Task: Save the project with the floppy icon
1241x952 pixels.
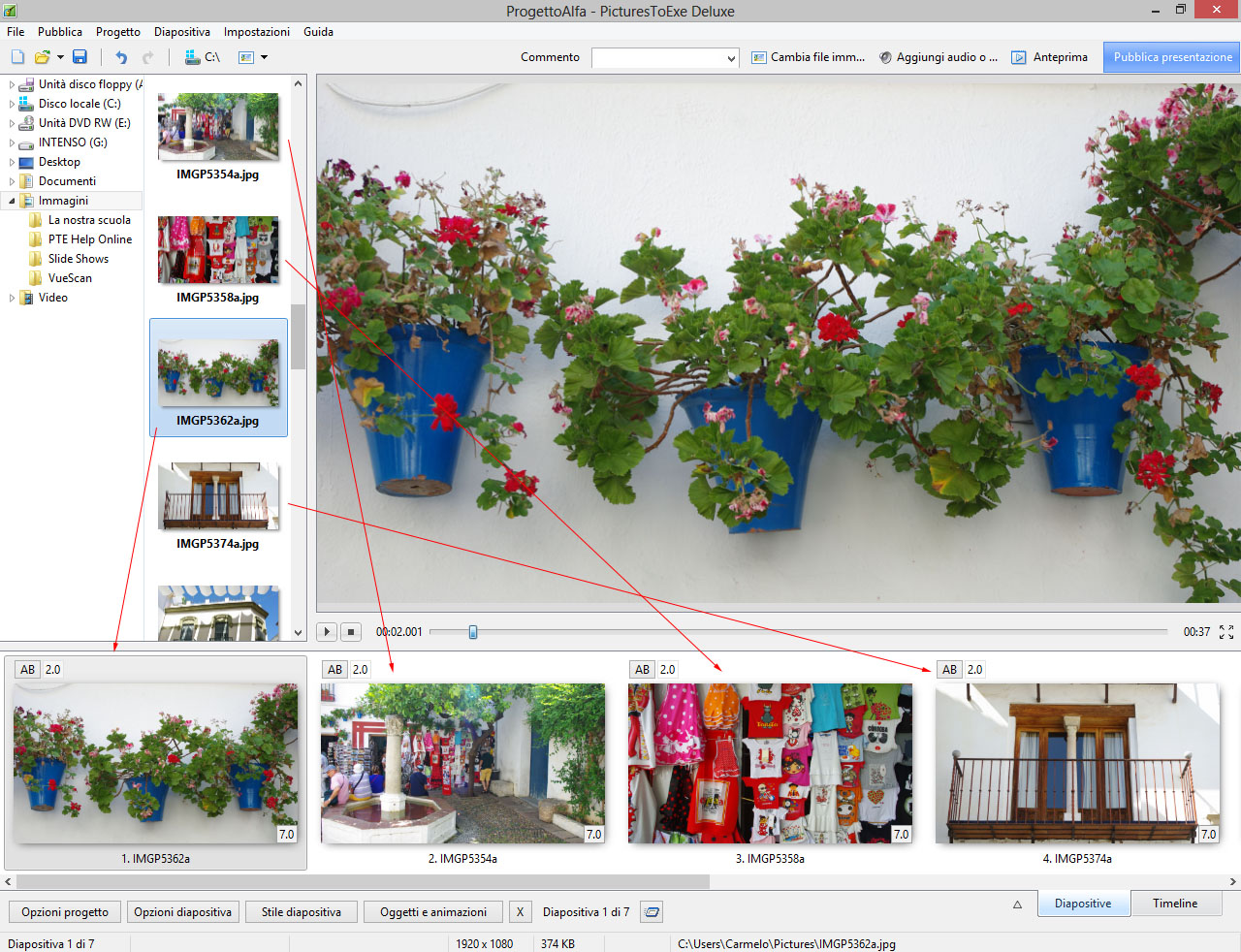Action: (80, 57)
